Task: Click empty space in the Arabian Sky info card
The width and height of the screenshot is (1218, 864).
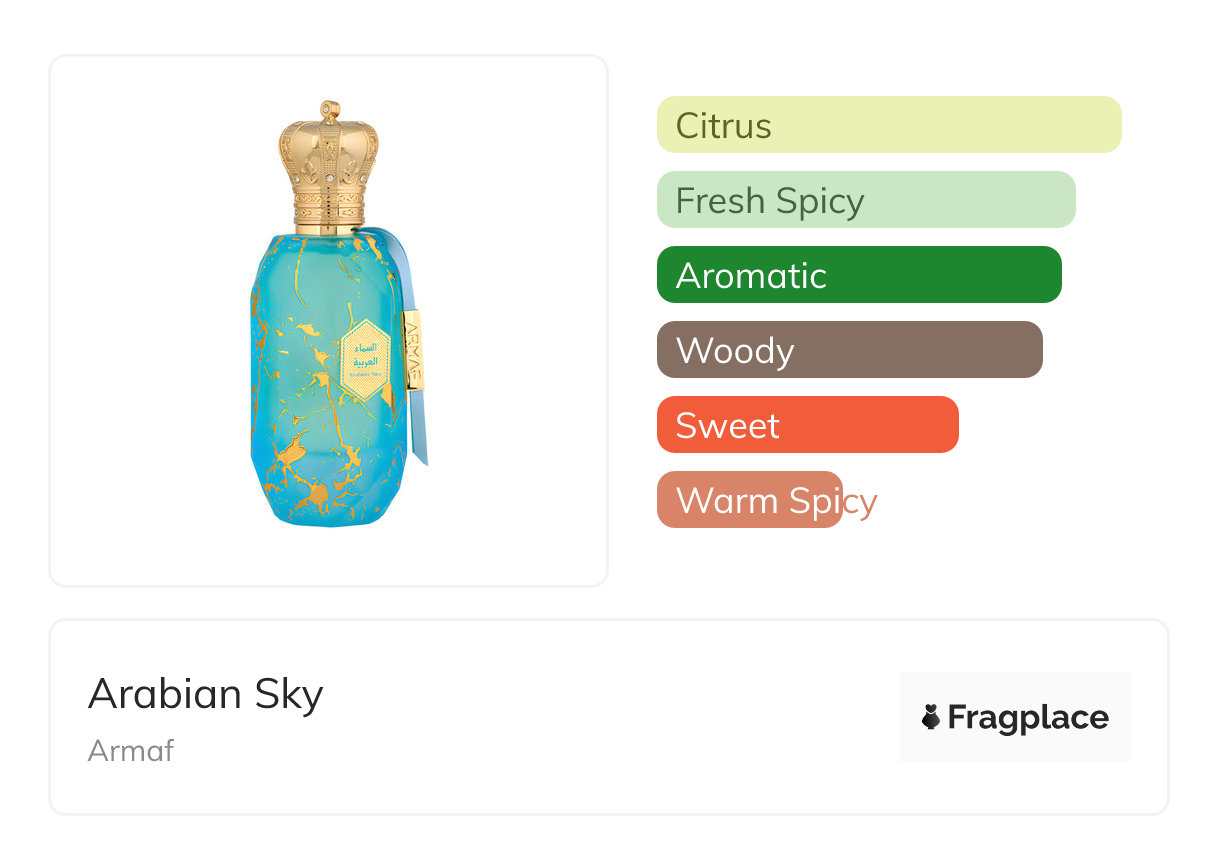Action: pos(600,720)
